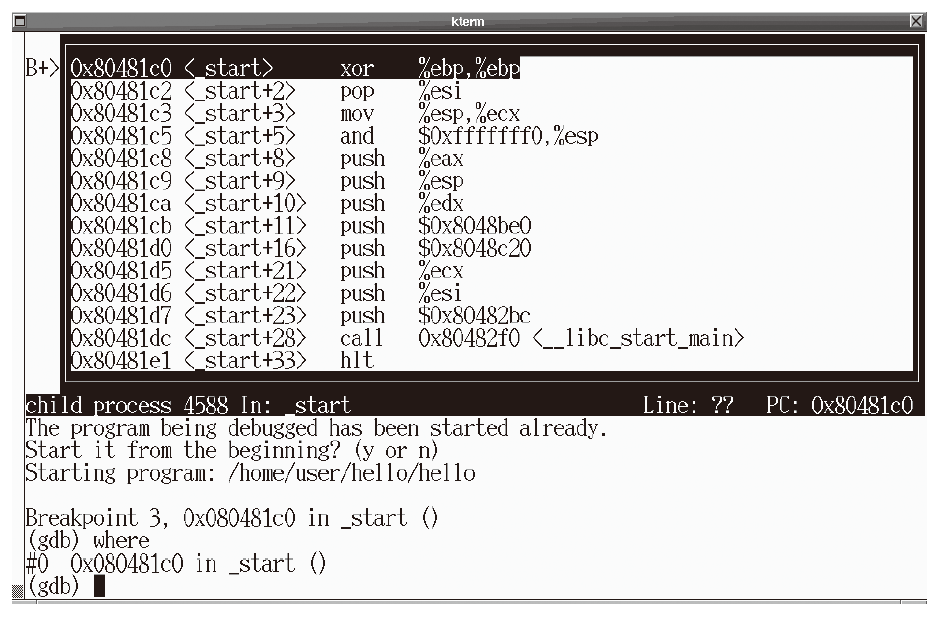Click the push $0x80482bc instruction
Viewport: 942px width, 619px height.
pos(435,316)
